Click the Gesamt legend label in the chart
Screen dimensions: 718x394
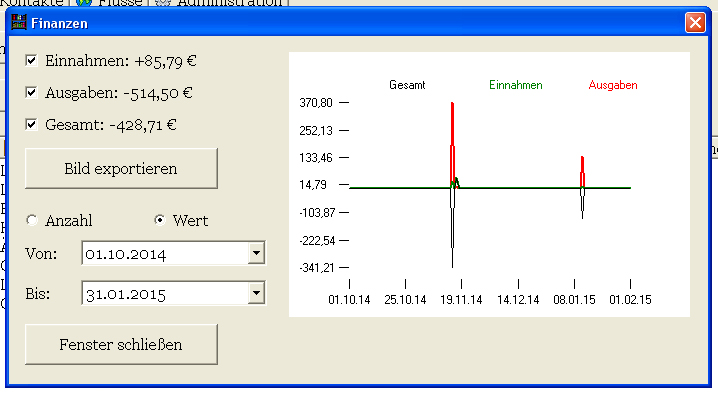tap(407, 85)
